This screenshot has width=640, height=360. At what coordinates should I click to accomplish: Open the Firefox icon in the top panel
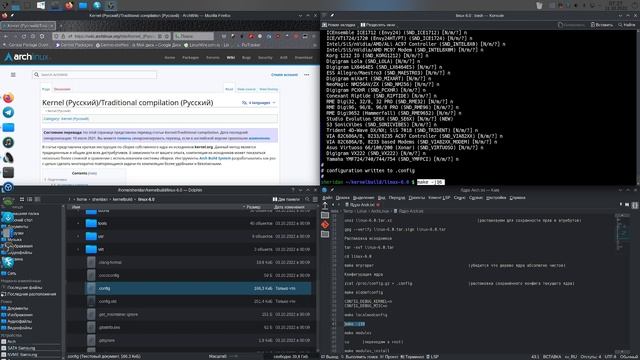[69, 5]
